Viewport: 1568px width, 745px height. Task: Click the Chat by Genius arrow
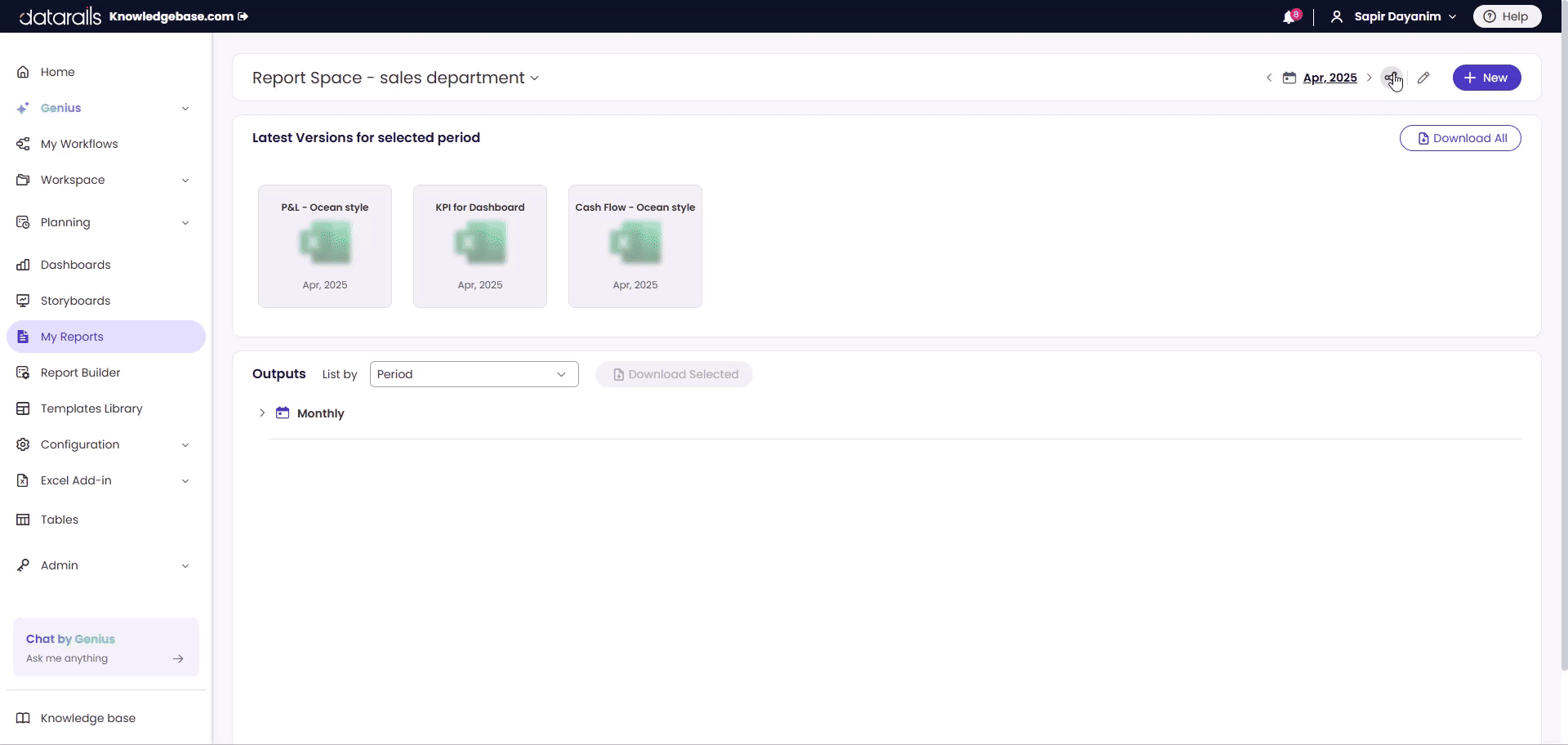[x=178, y=658]
